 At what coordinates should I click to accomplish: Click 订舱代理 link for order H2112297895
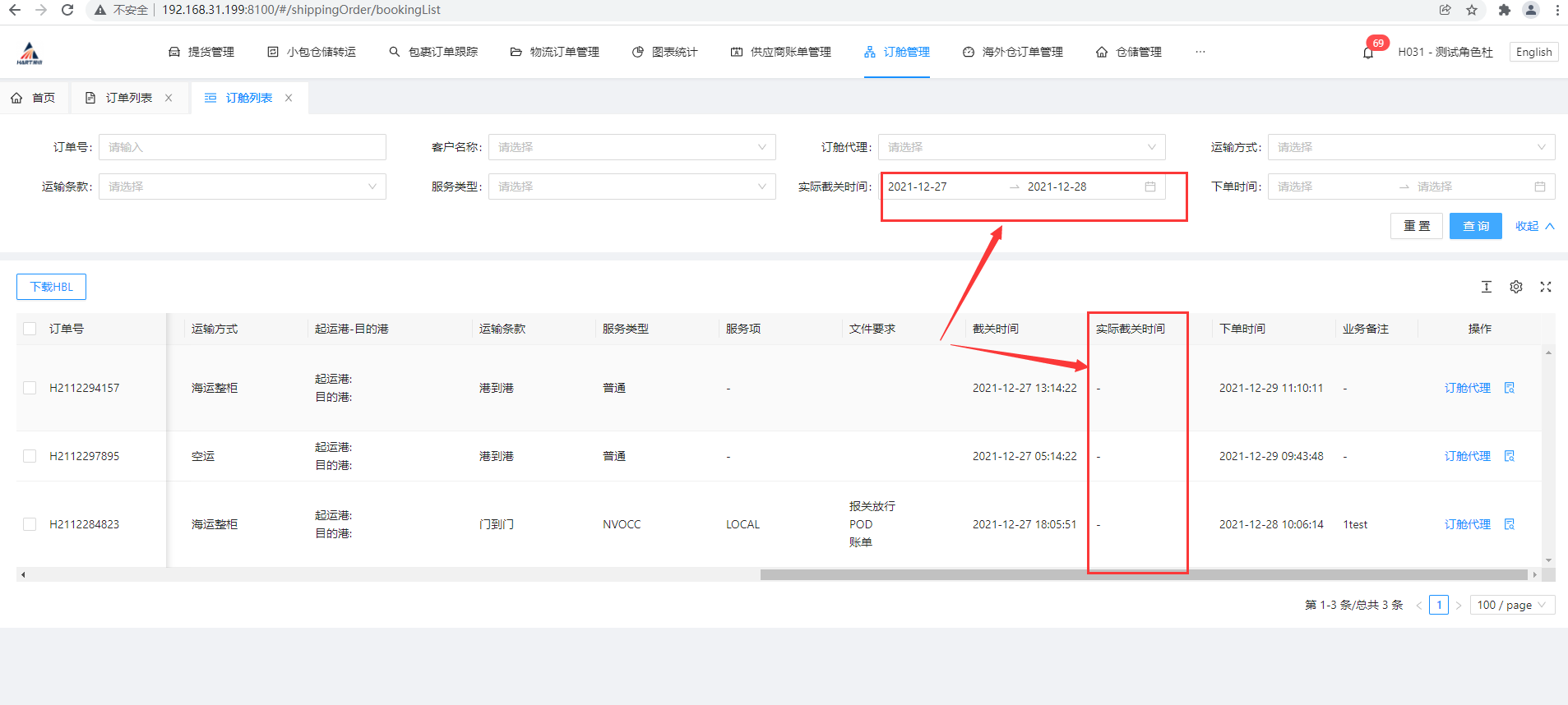click(1467, 456)
